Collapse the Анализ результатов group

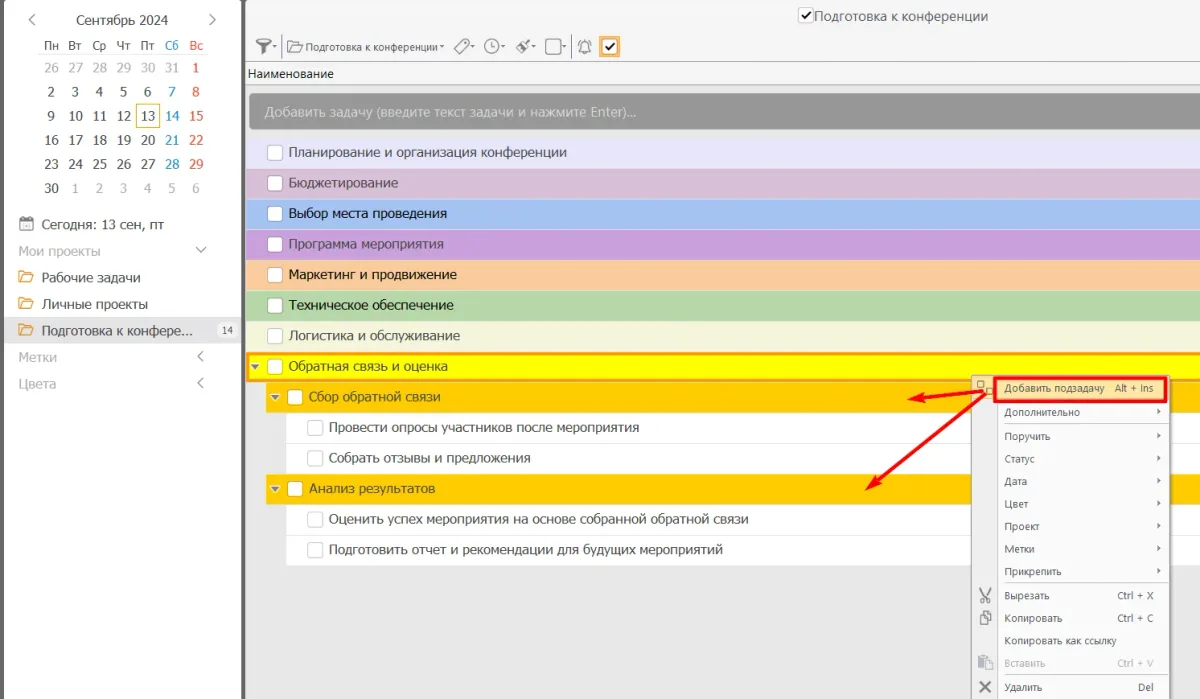tap(275, 490)
